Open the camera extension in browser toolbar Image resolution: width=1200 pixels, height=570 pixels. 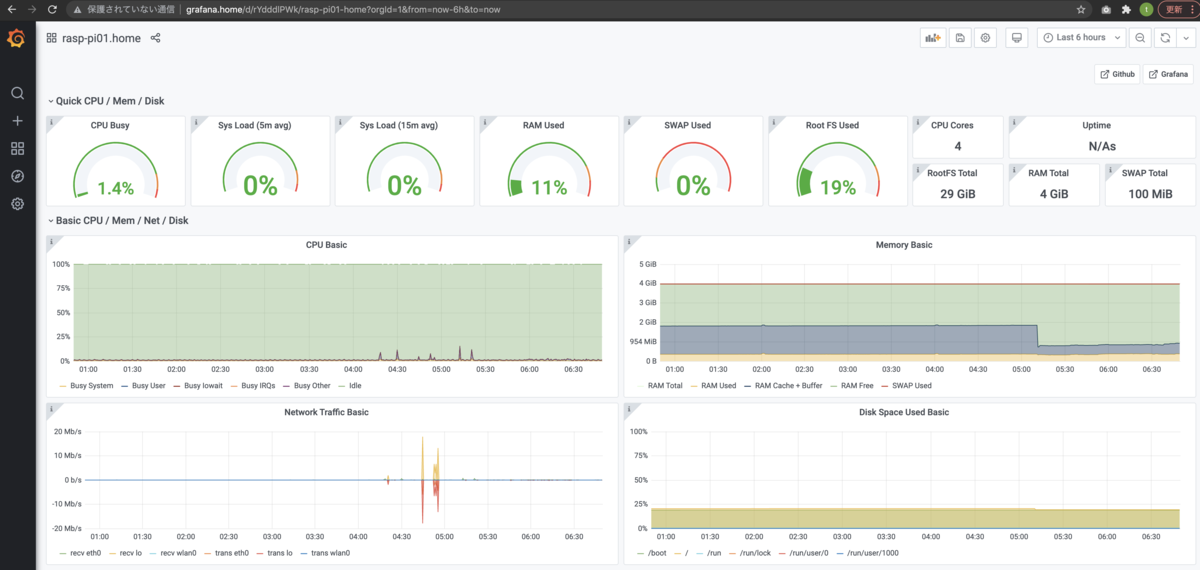1105,9
